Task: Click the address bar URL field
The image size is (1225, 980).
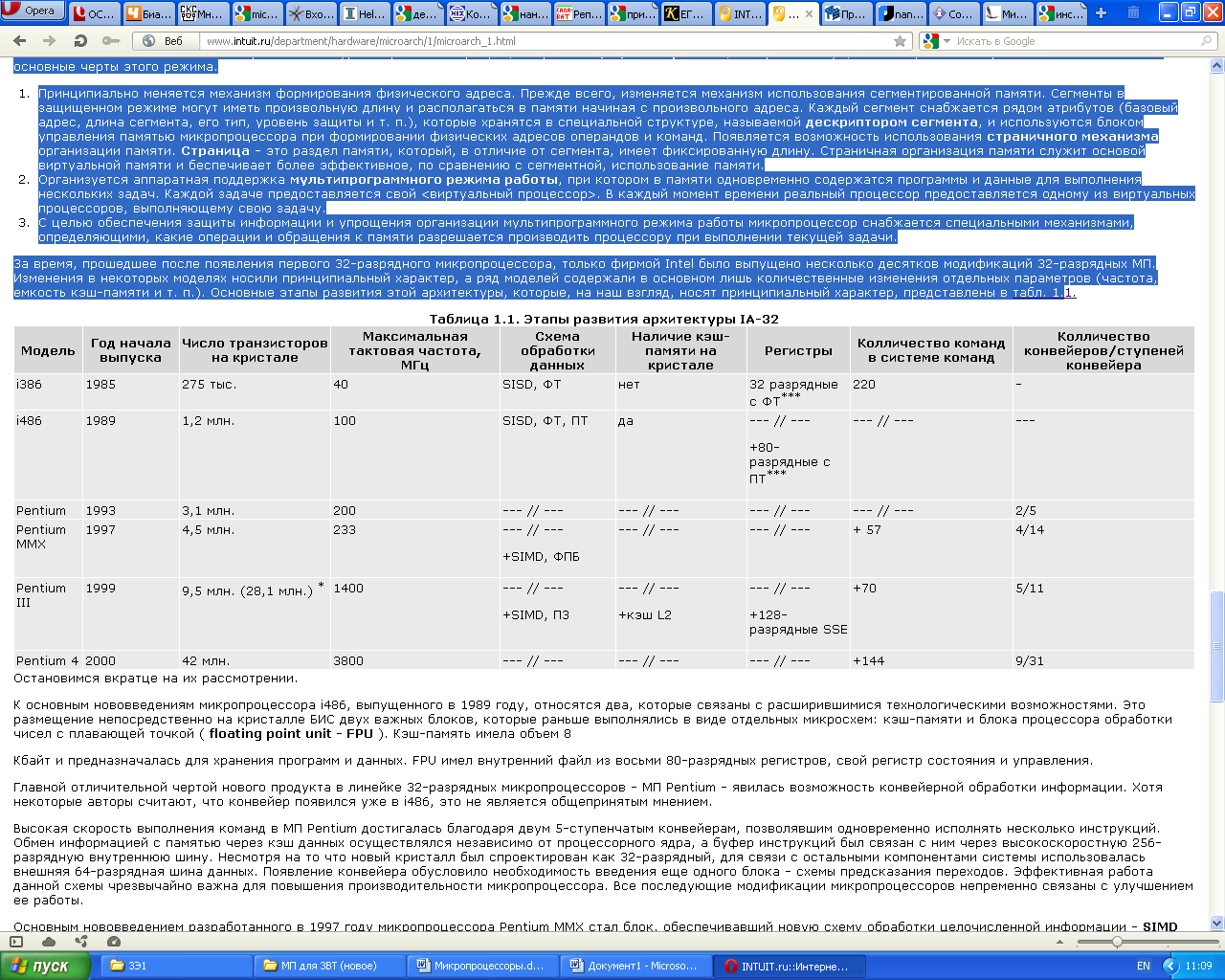Action: 546,41
